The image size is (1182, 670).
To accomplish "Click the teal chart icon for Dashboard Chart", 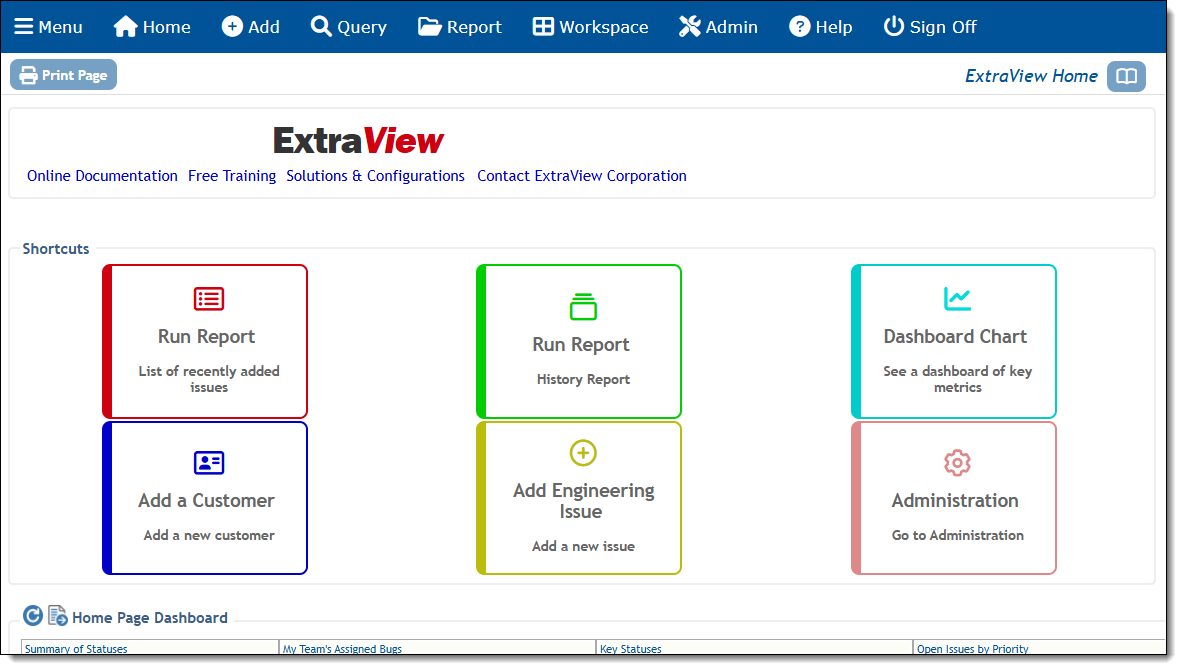I will tap(957, 299).
